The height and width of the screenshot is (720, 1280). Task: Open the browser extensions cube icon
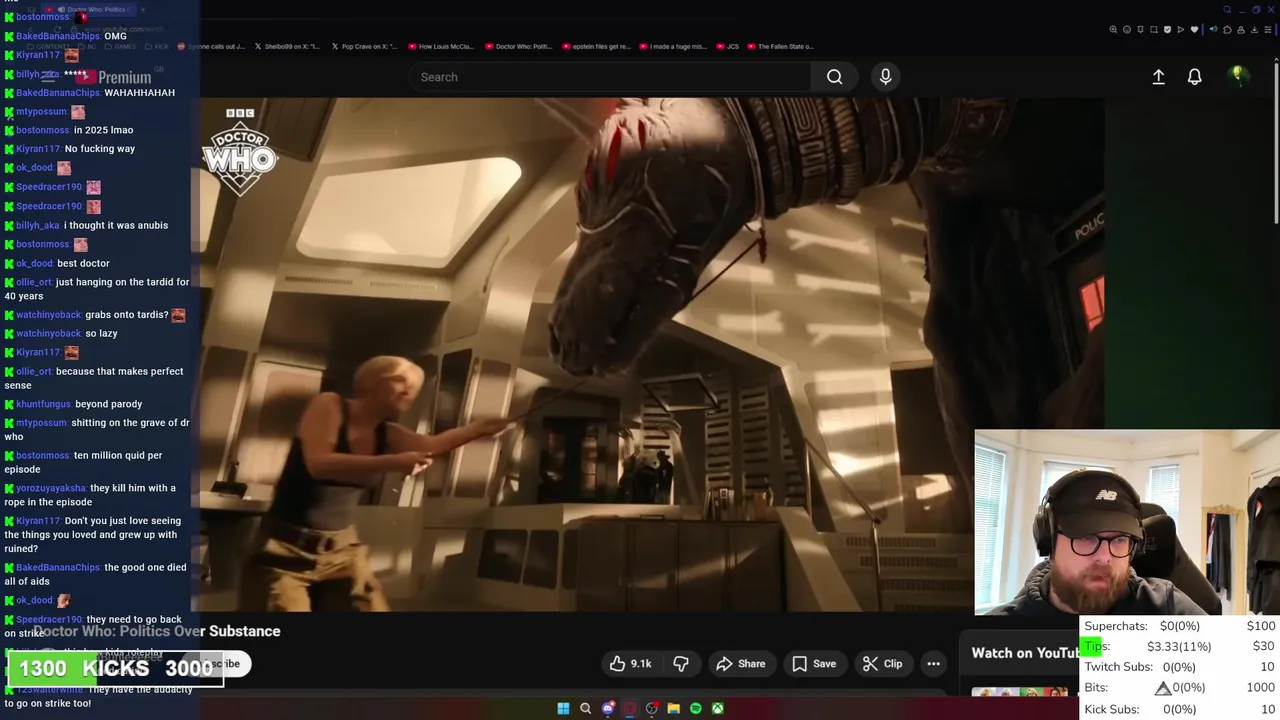[1227, 30]
